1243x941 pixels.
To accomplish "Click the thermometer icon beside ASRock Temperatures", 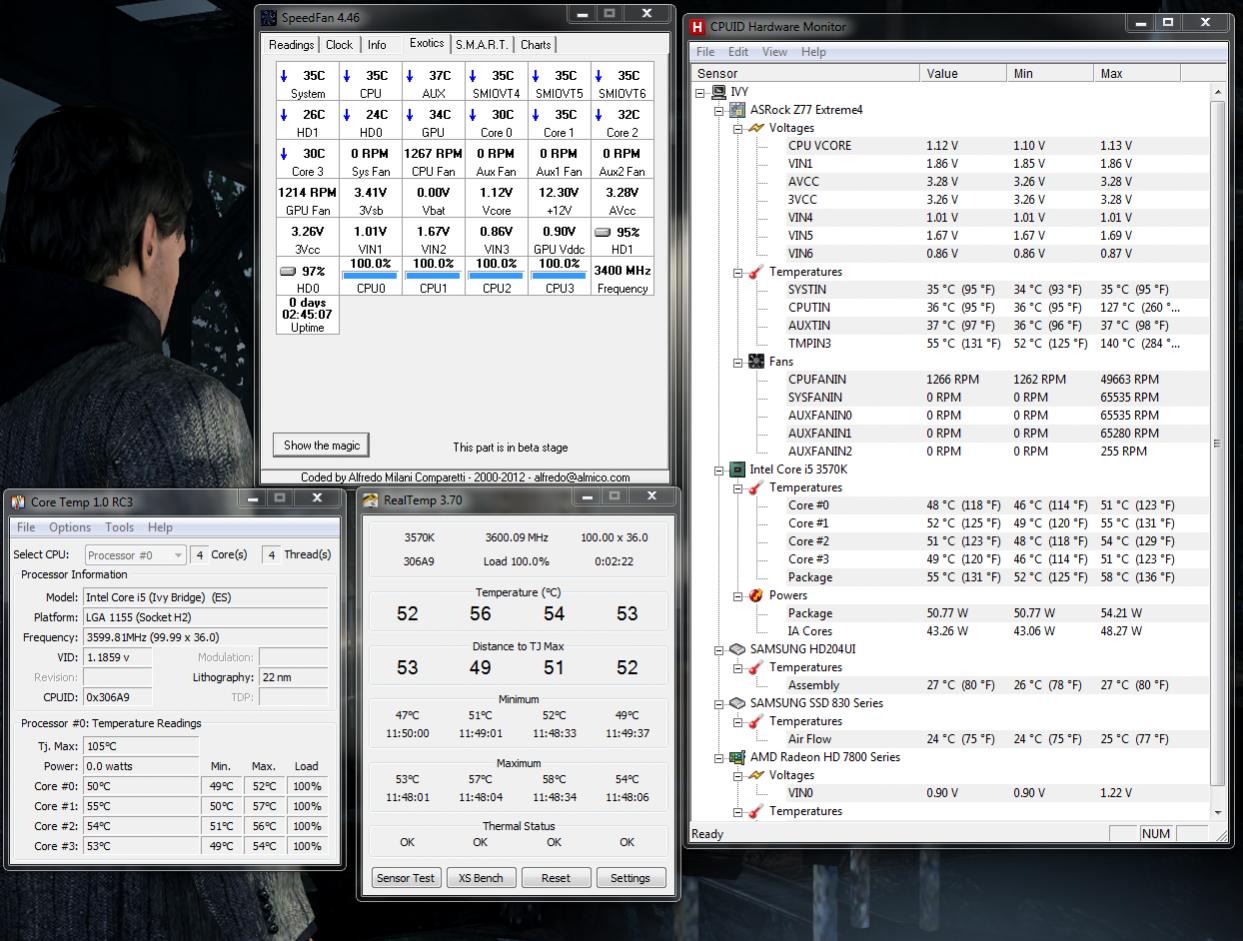I will pos(756,272).
